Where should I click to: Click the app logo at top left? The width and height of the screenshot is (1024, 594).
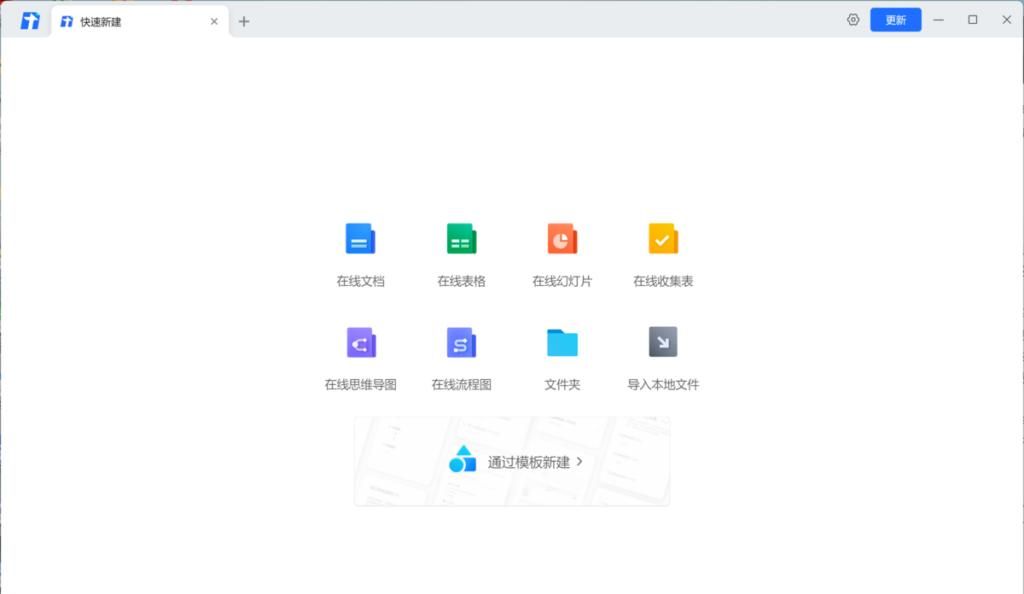pyautogui.click(x=29, y=19)
